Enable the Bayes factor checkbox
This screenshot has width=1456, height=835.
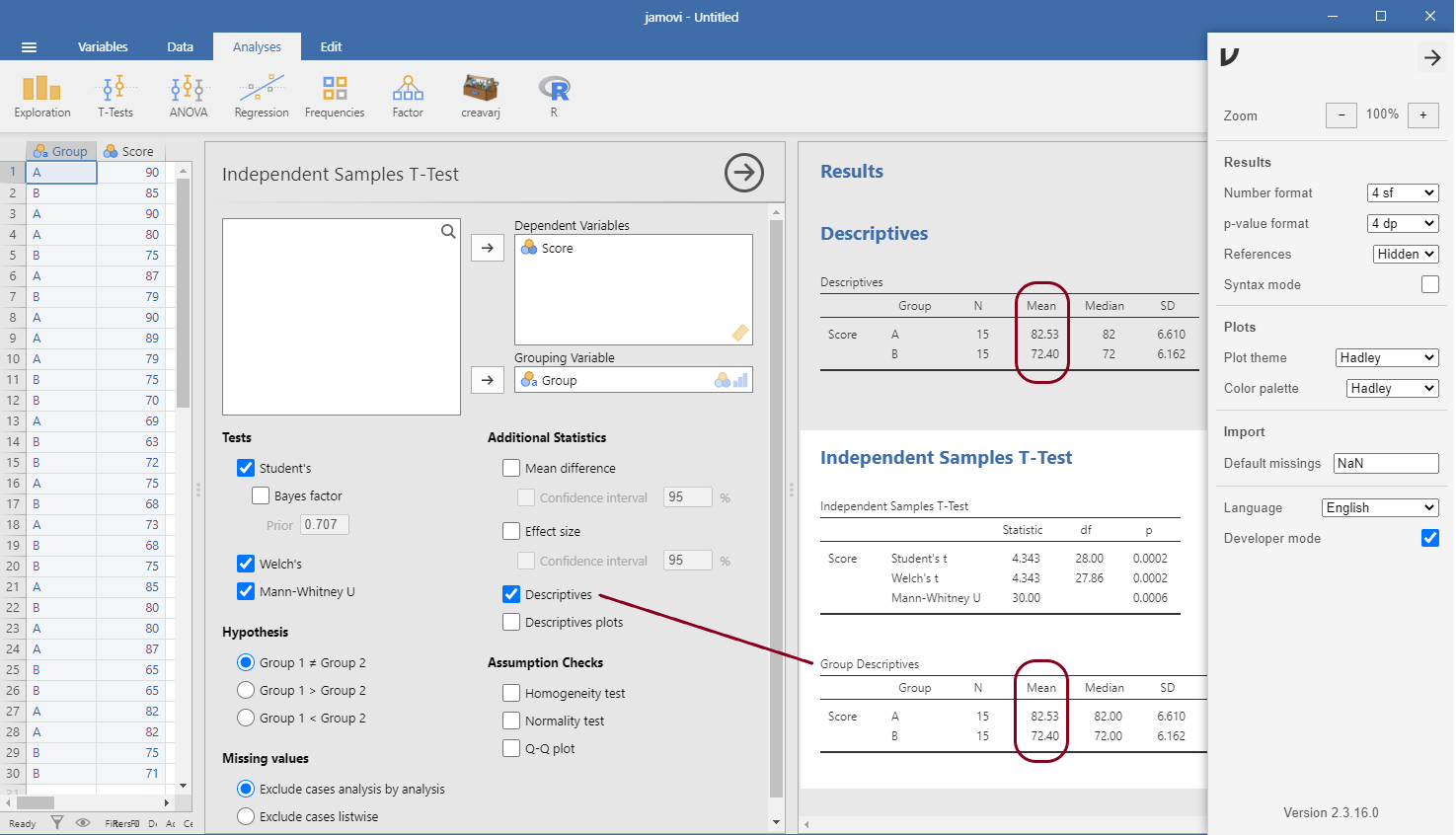(261, 495)
